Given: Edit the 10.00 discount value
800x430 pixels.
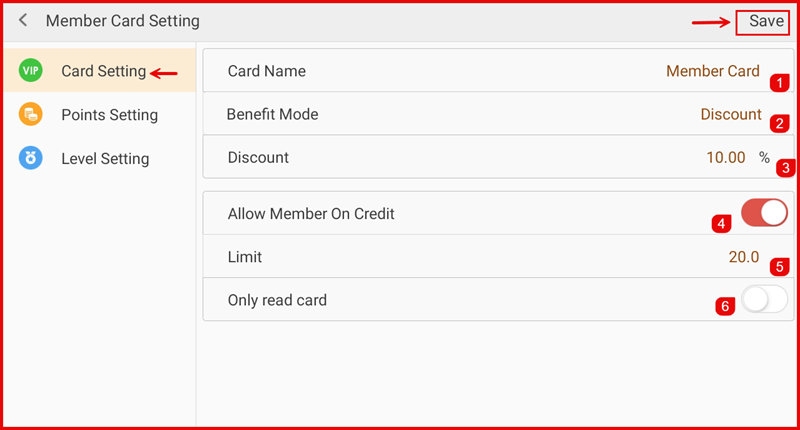Looking at the screenshot, I should tap(725, 157).
